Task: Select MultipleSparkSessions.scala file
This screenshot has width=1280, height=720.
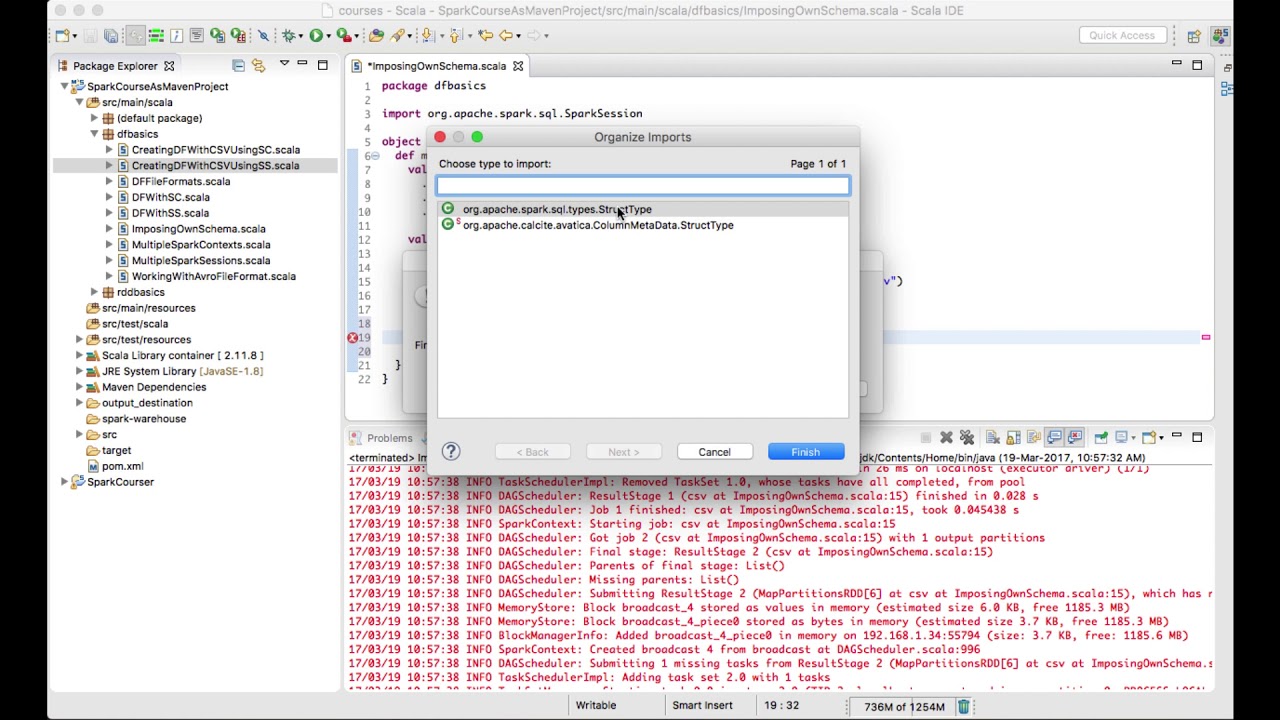Action: point(201,261)
